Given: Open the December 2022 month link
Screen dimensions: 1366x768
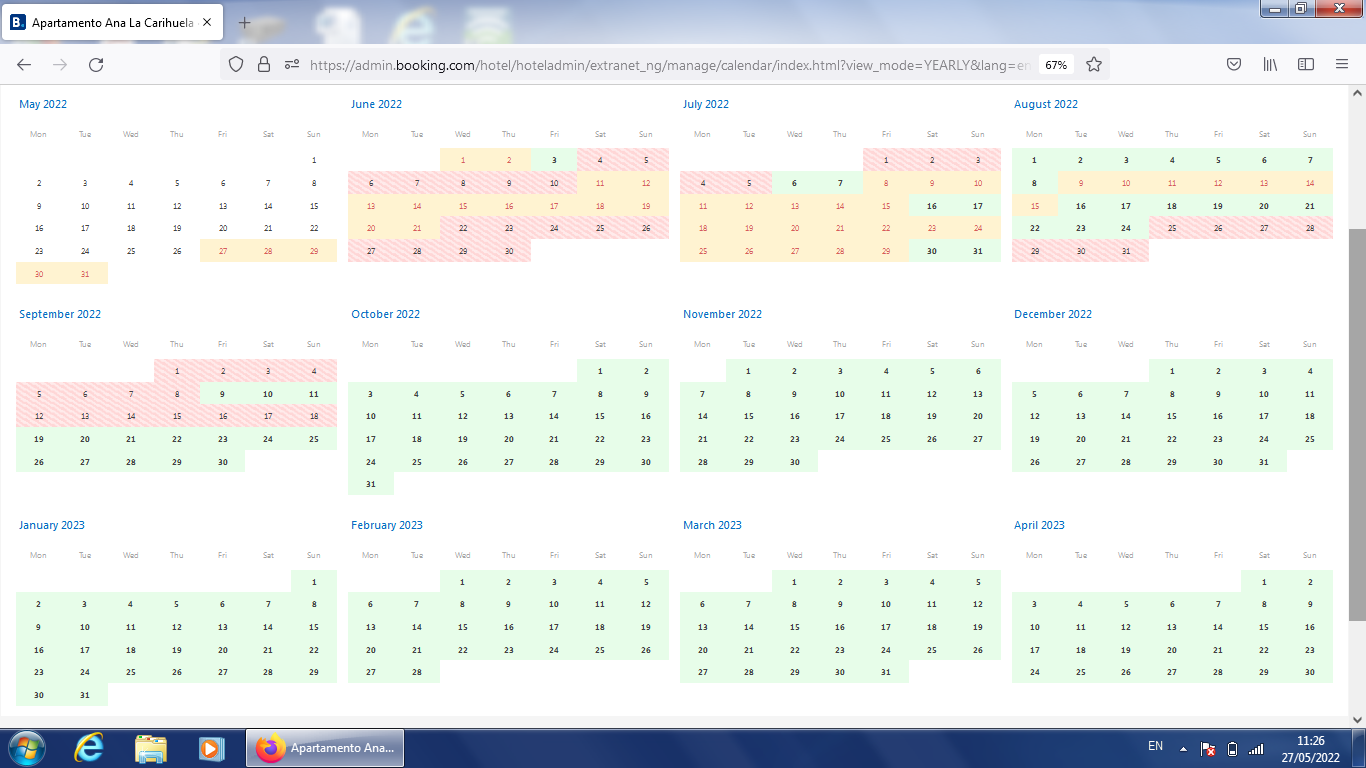Looking at the screenshot, I should coord(1053,314).
